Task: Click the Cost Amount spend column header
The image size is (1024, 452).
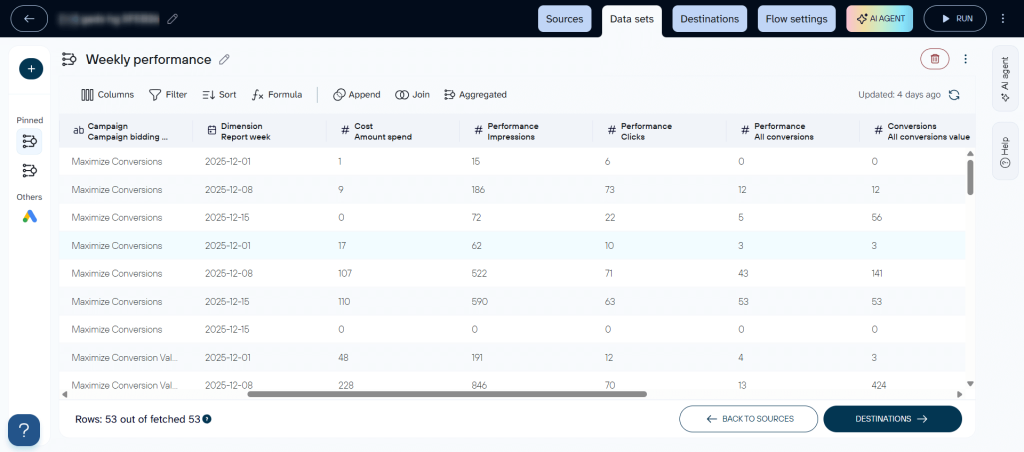Action: (392, 131)
